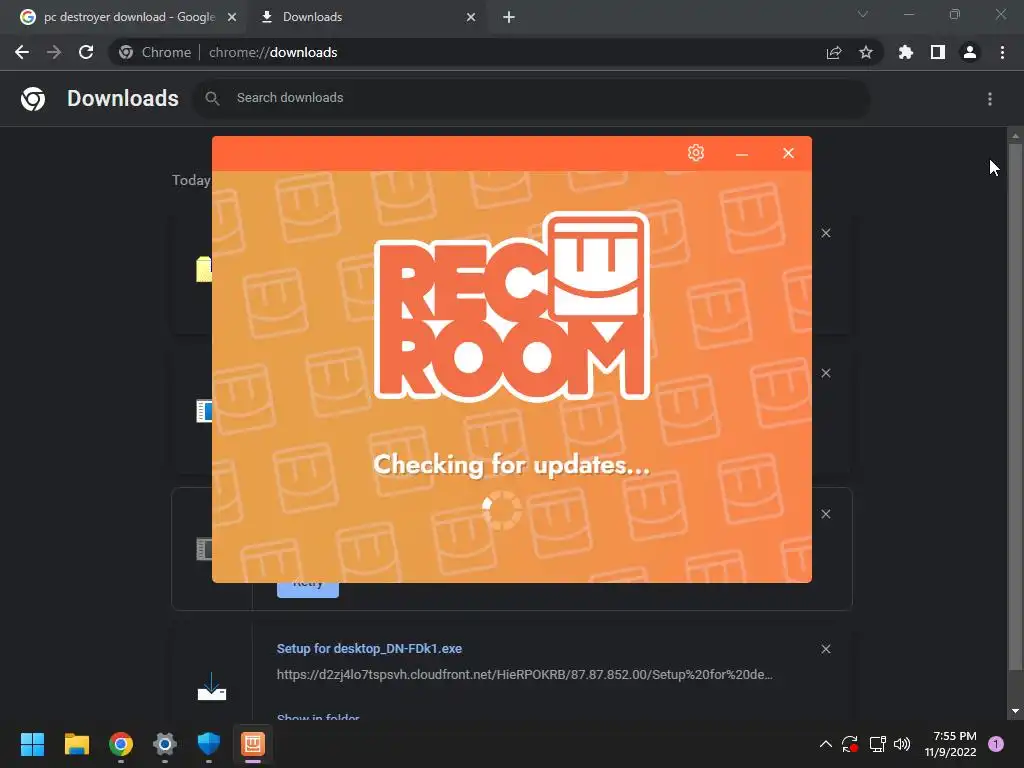Open Downloads page more actions menu
The width and height of the screenshot is (1024, 768).
click(x=990, y=99)
